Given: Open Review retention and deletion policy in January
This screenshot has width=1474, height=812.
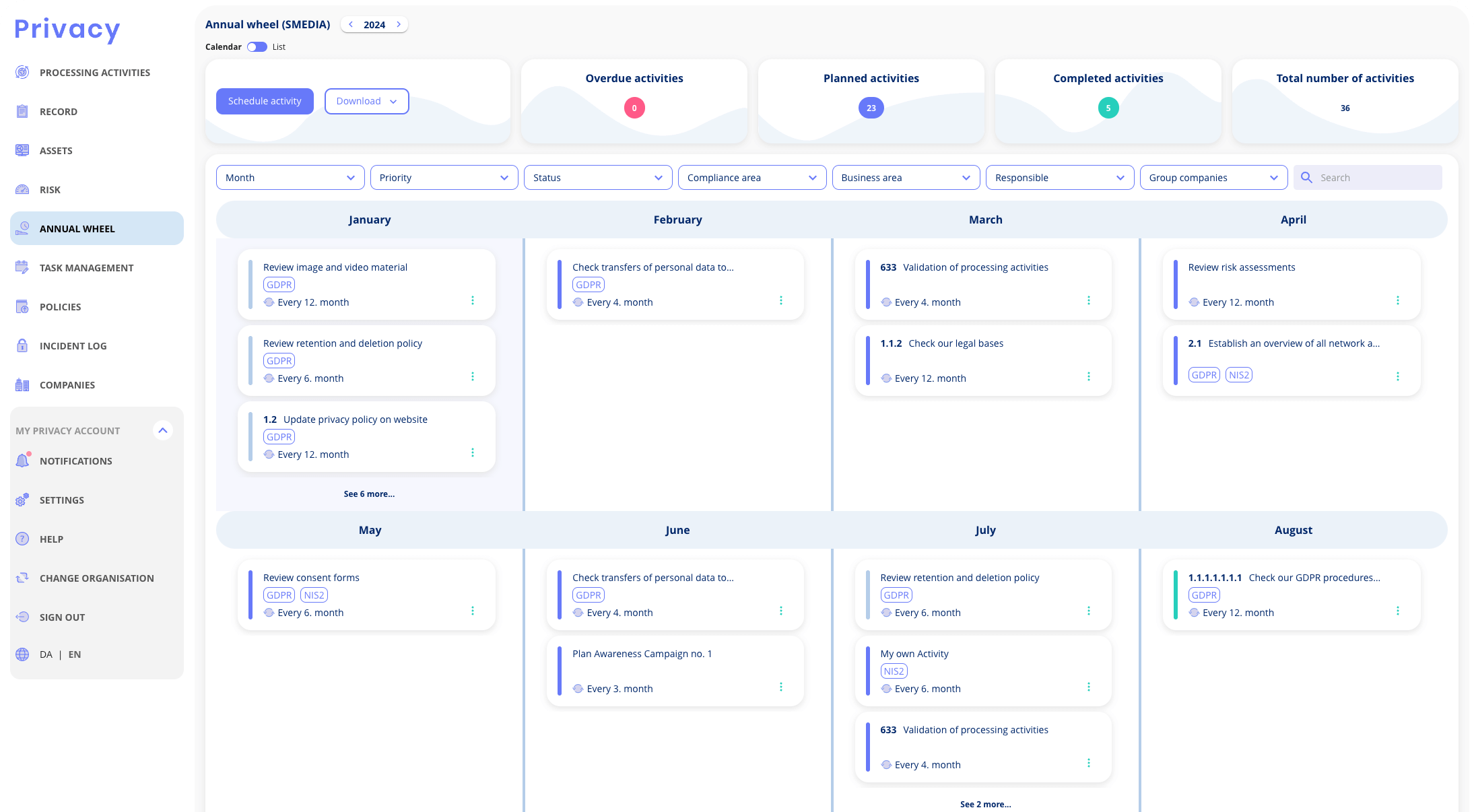Looking at the screenshot, I should 366,360.
